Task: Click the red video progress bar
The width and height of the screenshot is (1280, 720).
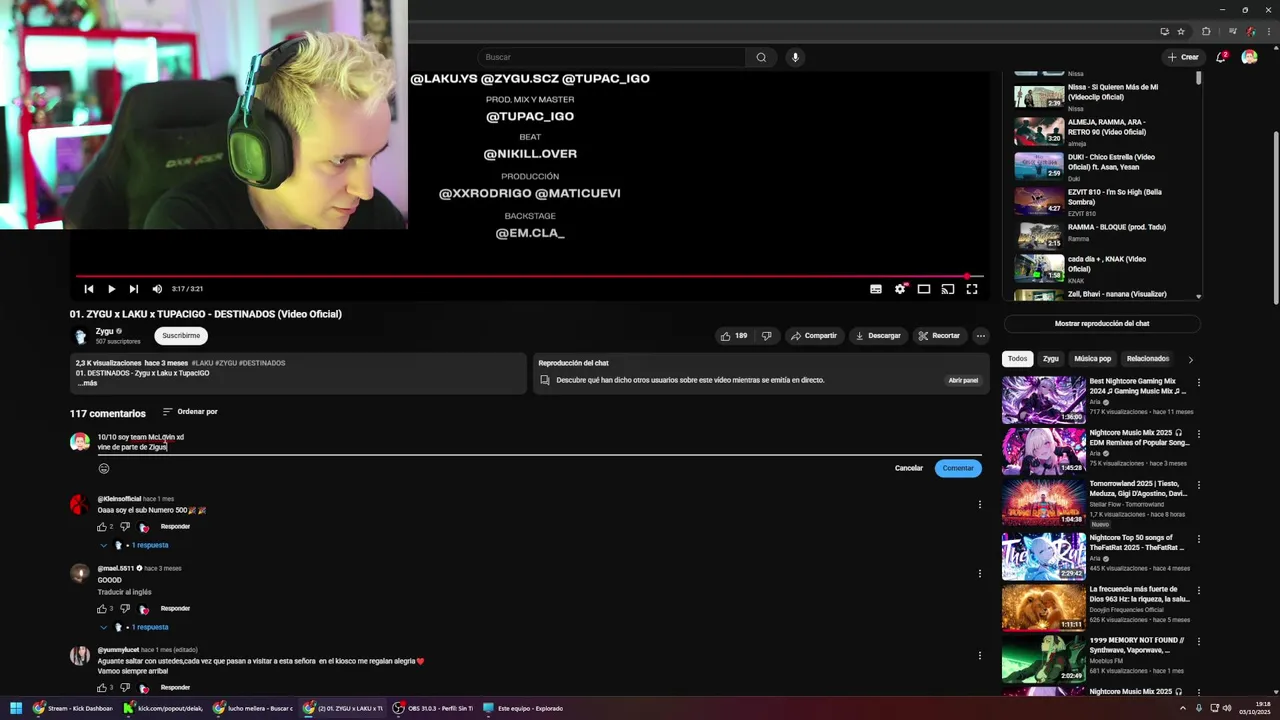Action: pyautogui.click(x=529, y=276)
